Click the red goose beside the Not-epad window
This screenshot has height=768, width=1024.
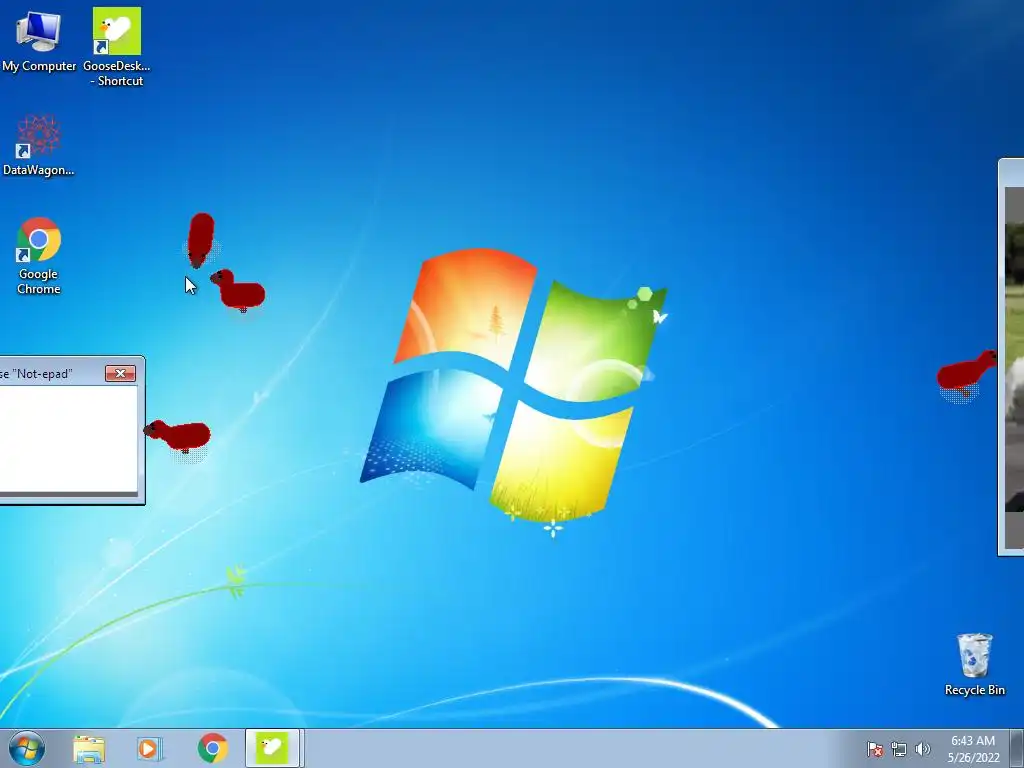point(178,436)
